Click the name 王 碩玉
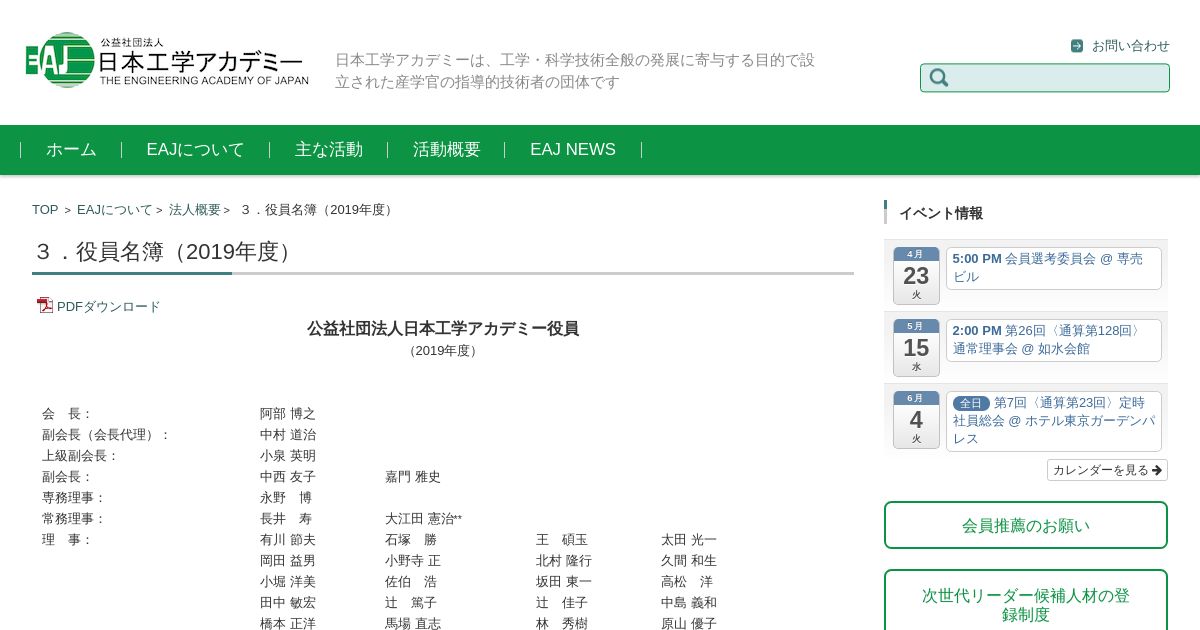 562,540
